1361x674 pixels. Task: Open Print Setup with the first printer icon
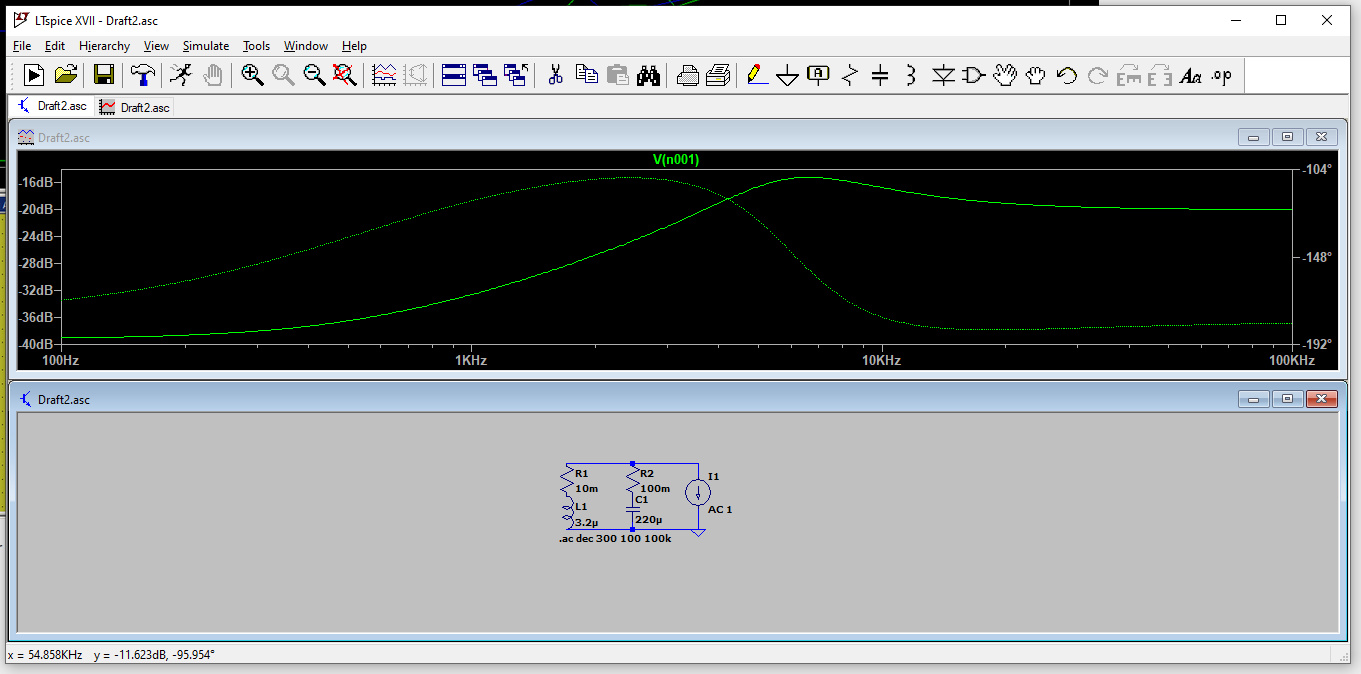pyautogui.click(x=687, y=75)
